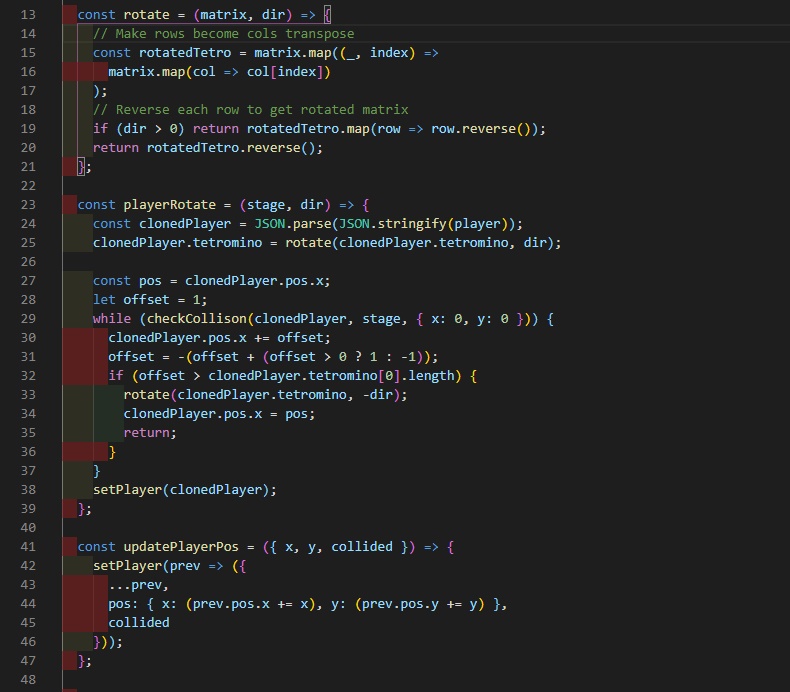Click line number 29 in the gutter
This screenshot has height=692, width=790.
(28, 319)
